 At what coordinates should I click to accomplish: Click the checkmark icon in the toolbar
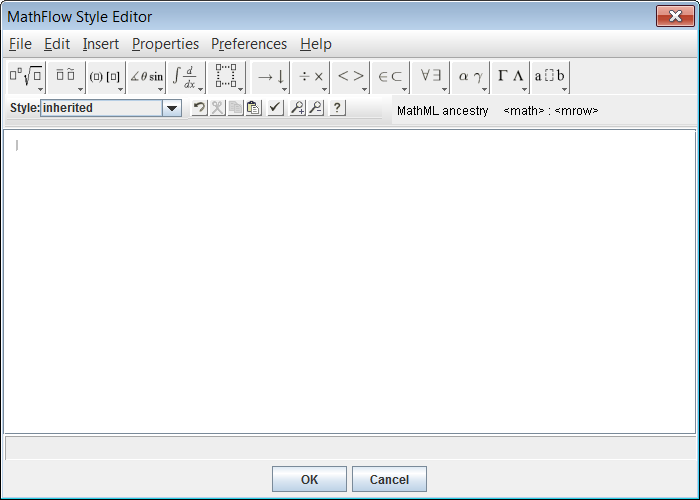275,108
